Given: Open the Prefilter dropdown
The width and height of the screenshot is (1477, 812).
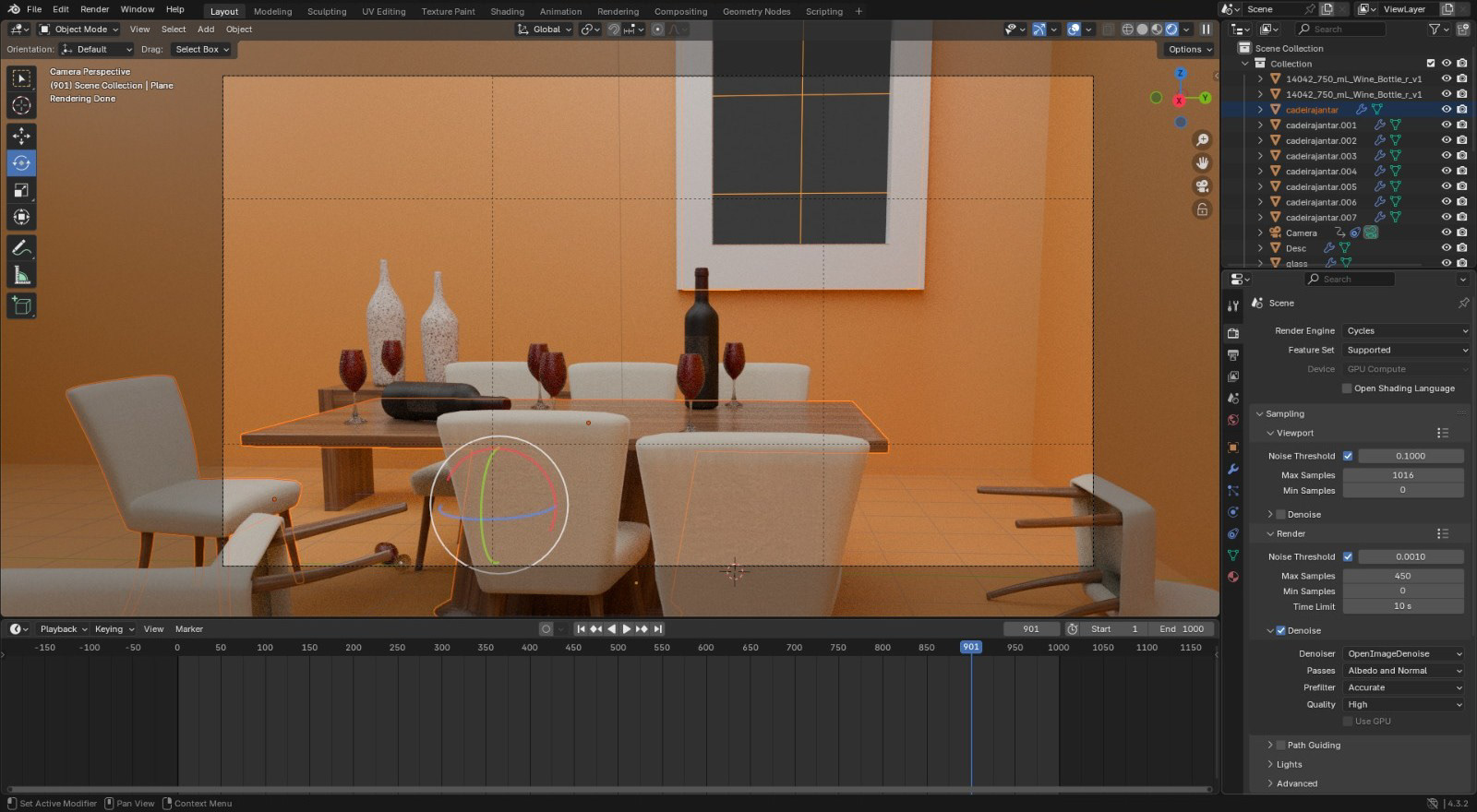Looking at the screenshot, I should (x=1403, y=687).
